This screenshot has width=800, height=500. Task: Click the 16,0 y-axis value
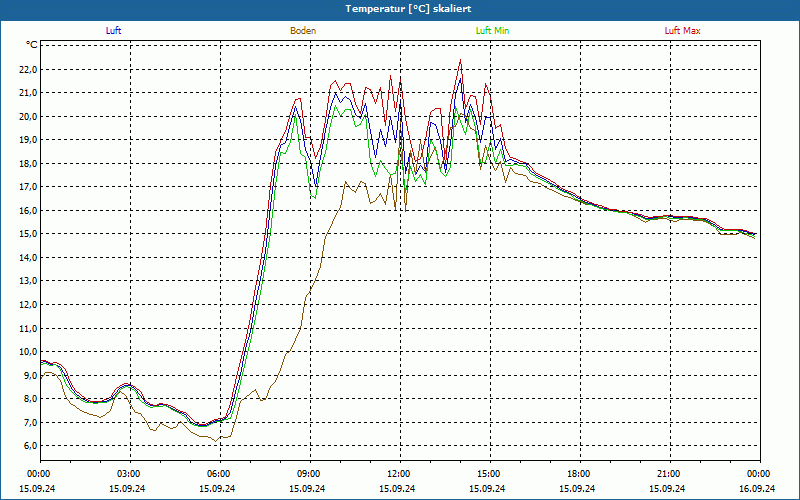point(28,211)
